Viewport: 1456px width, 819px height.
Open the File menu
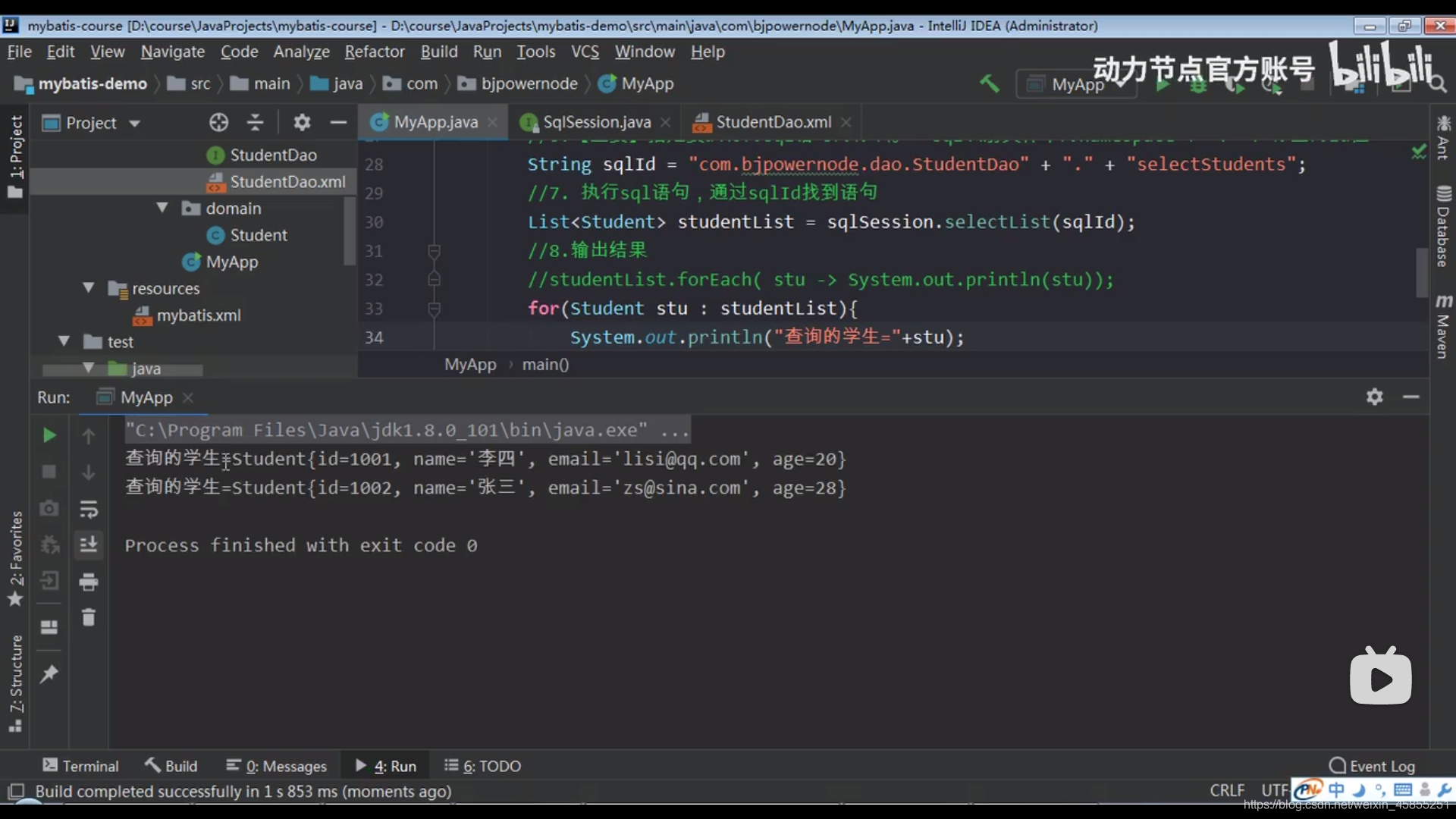(x=19, y=52)
